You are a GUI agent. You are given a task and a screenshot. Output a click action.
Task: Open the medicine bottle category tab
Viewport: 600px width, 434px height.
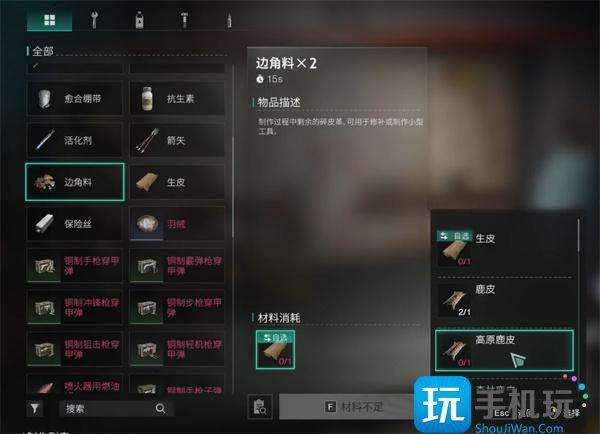click(x=139, y=20)
